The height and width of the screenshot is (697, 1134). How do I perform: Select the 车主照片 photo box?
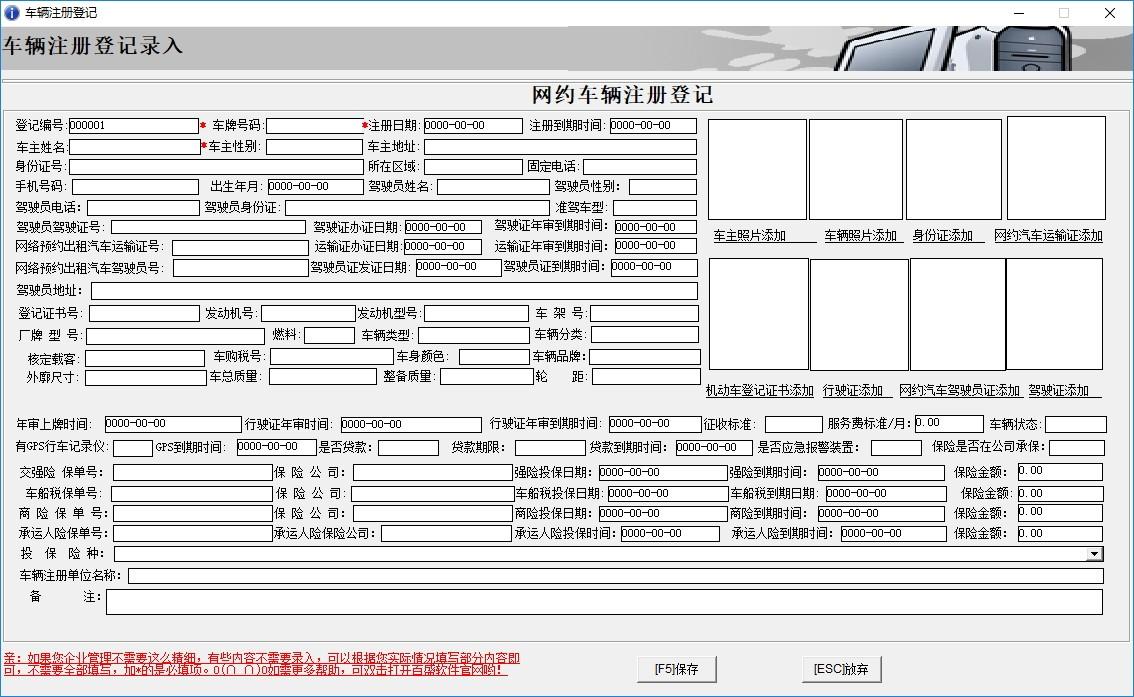pos(757,169)
